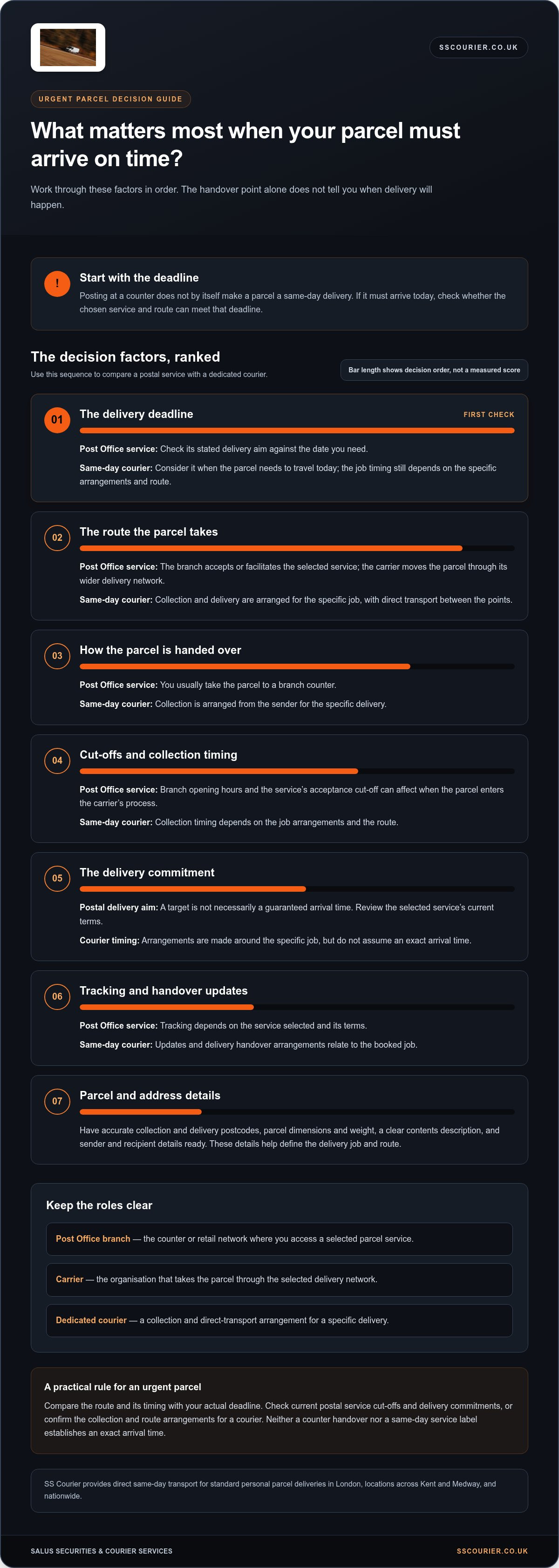
Task: Select the Carrier role definition row
Action: click(279, 1280)
